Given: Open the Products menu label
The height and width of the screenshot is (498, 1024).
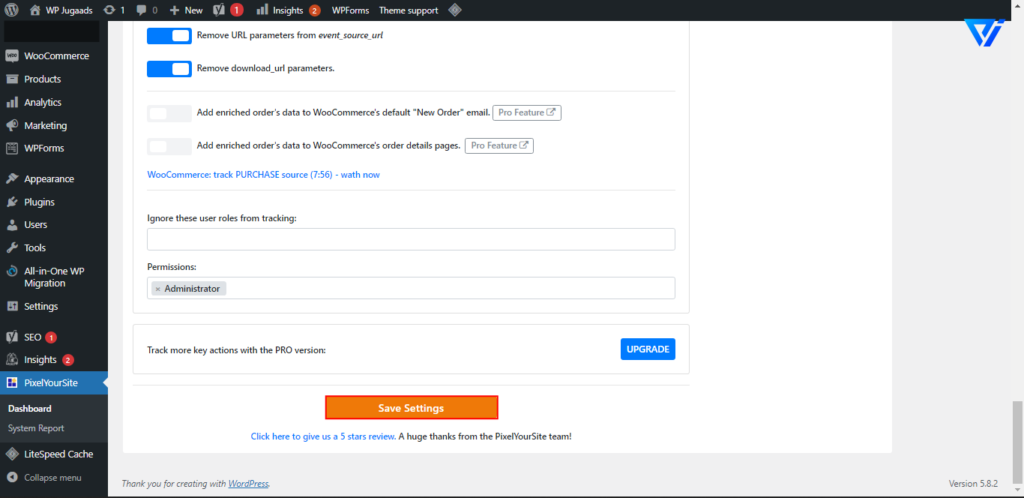Looking at the screenshot, I should tap(42, 79).
